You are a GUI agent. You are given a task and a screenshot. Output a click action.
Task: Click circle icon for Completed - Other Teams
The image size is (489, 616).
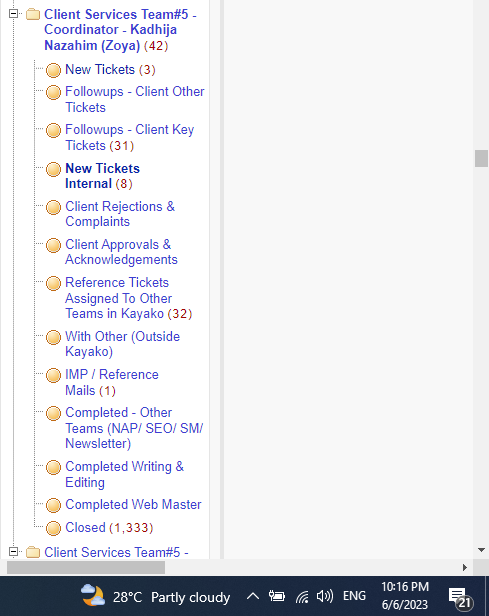click(53, 414)
